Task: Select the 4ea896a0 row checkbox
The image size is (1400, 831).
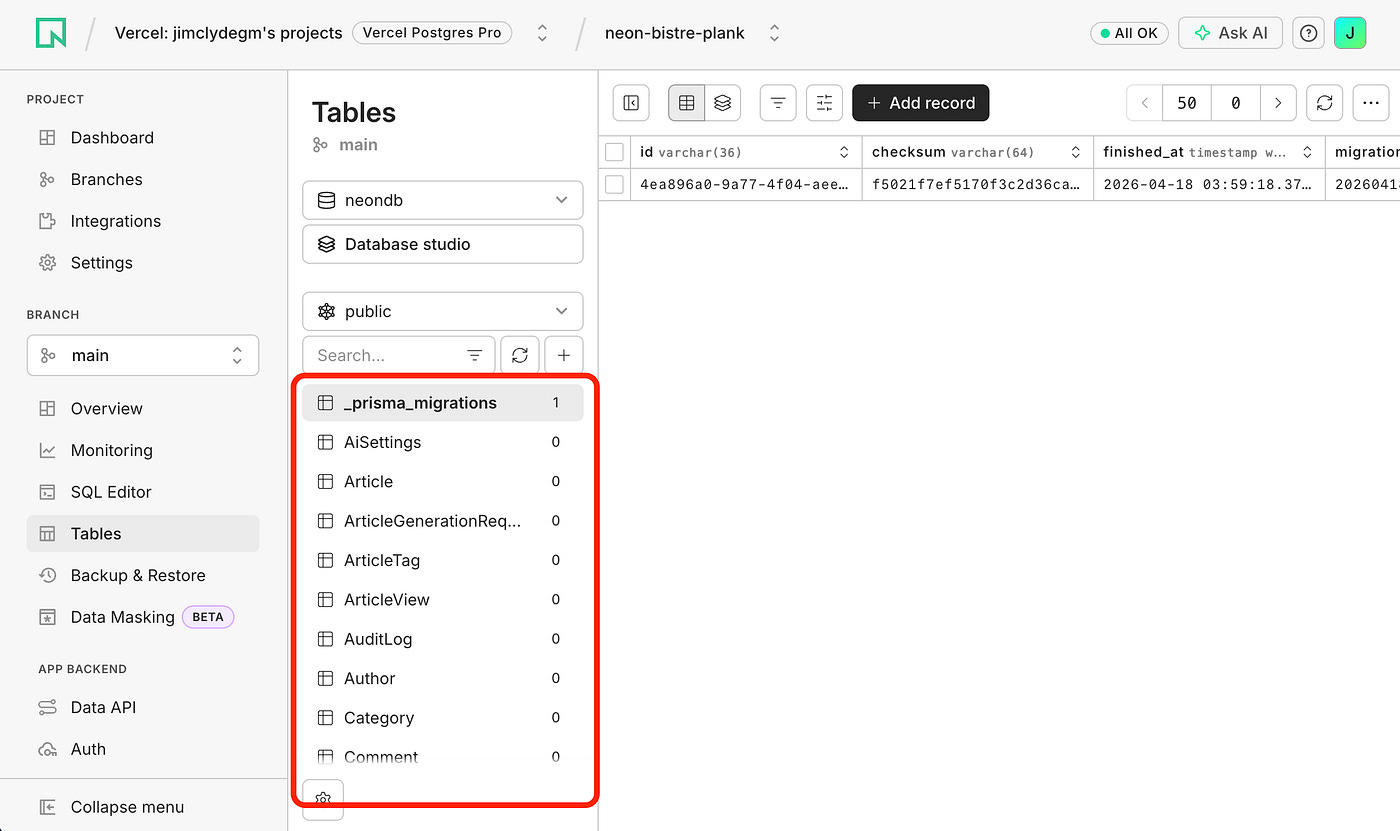Action: [614, 184]
